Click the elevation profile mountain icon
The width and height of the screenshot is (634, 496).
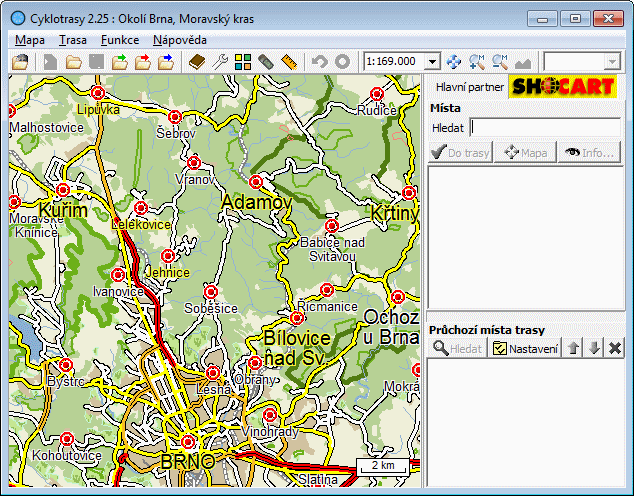[523, 62]
